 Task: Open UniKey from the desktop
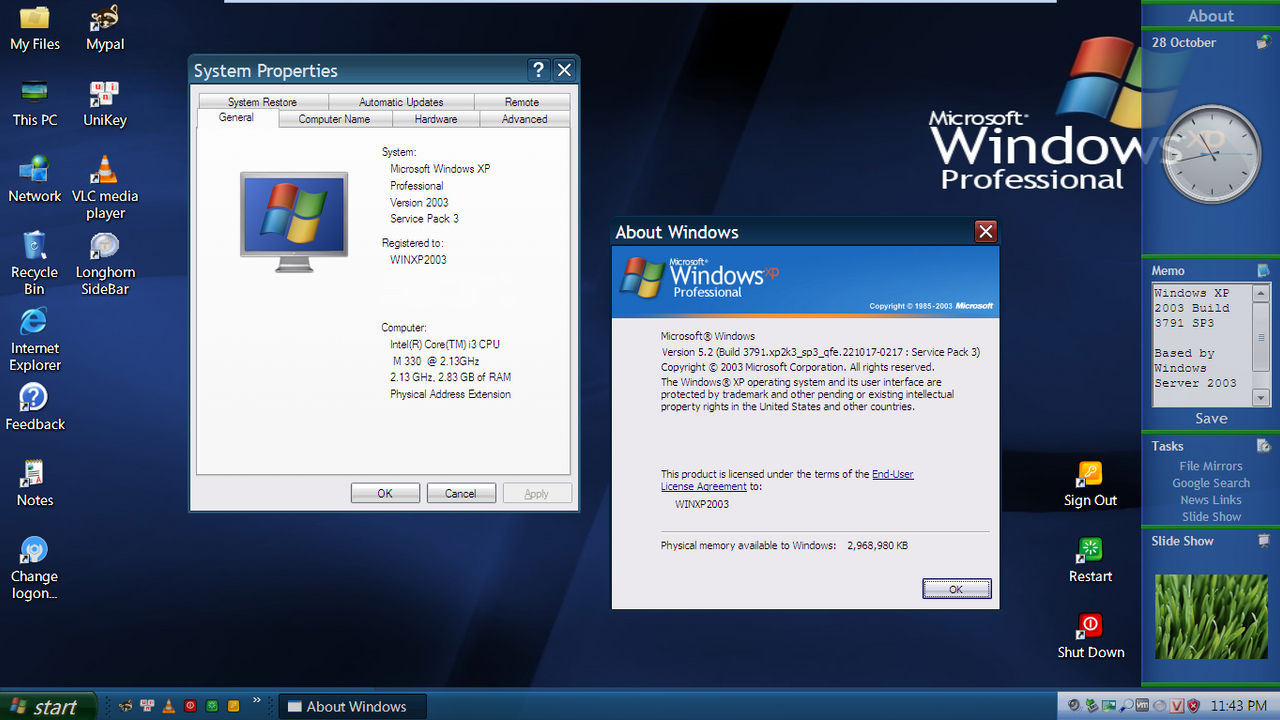(104, 95)
